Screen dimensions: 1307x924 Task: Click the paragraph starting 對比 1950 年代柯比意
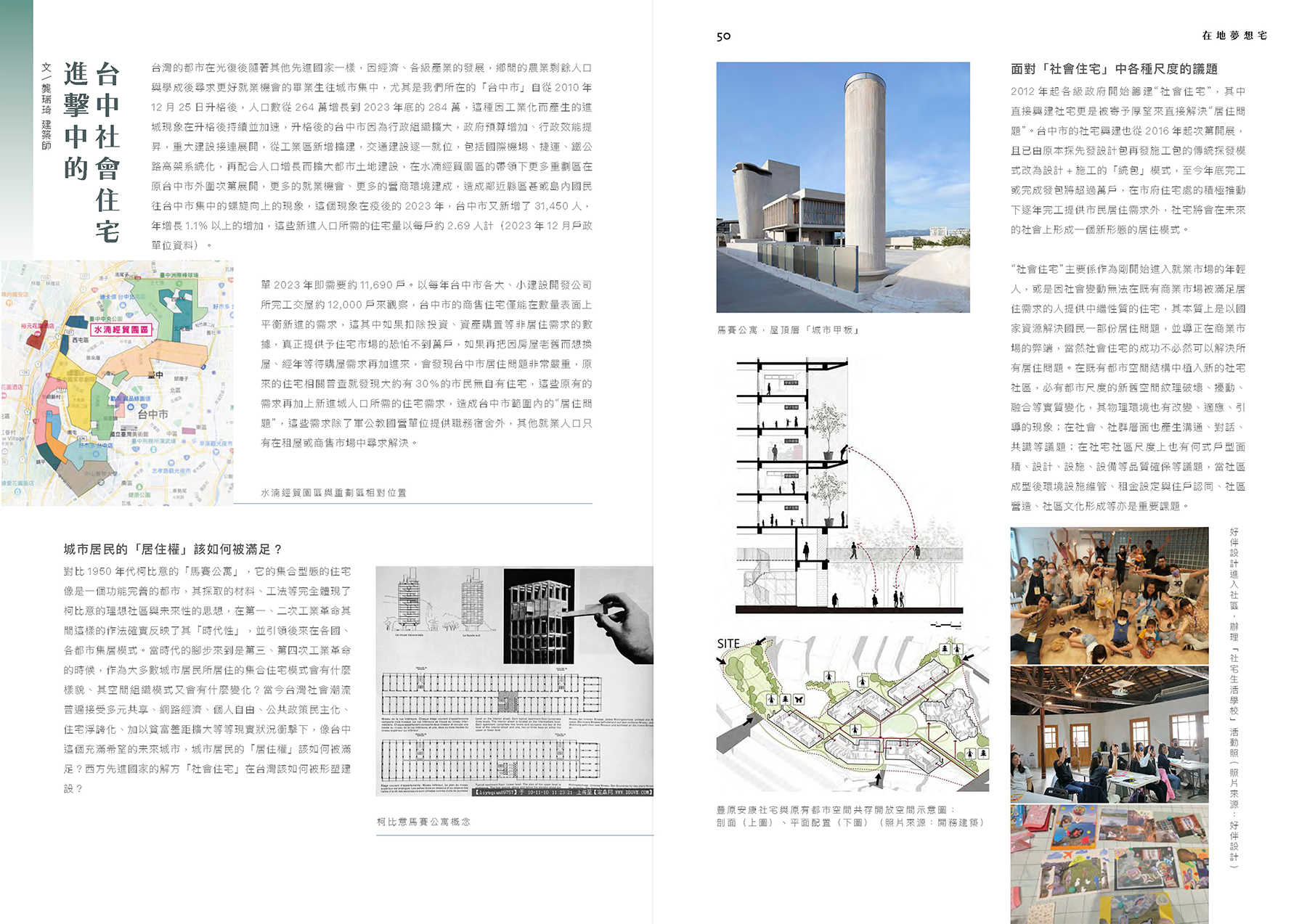pyautogui.click(x=207, y=680)
